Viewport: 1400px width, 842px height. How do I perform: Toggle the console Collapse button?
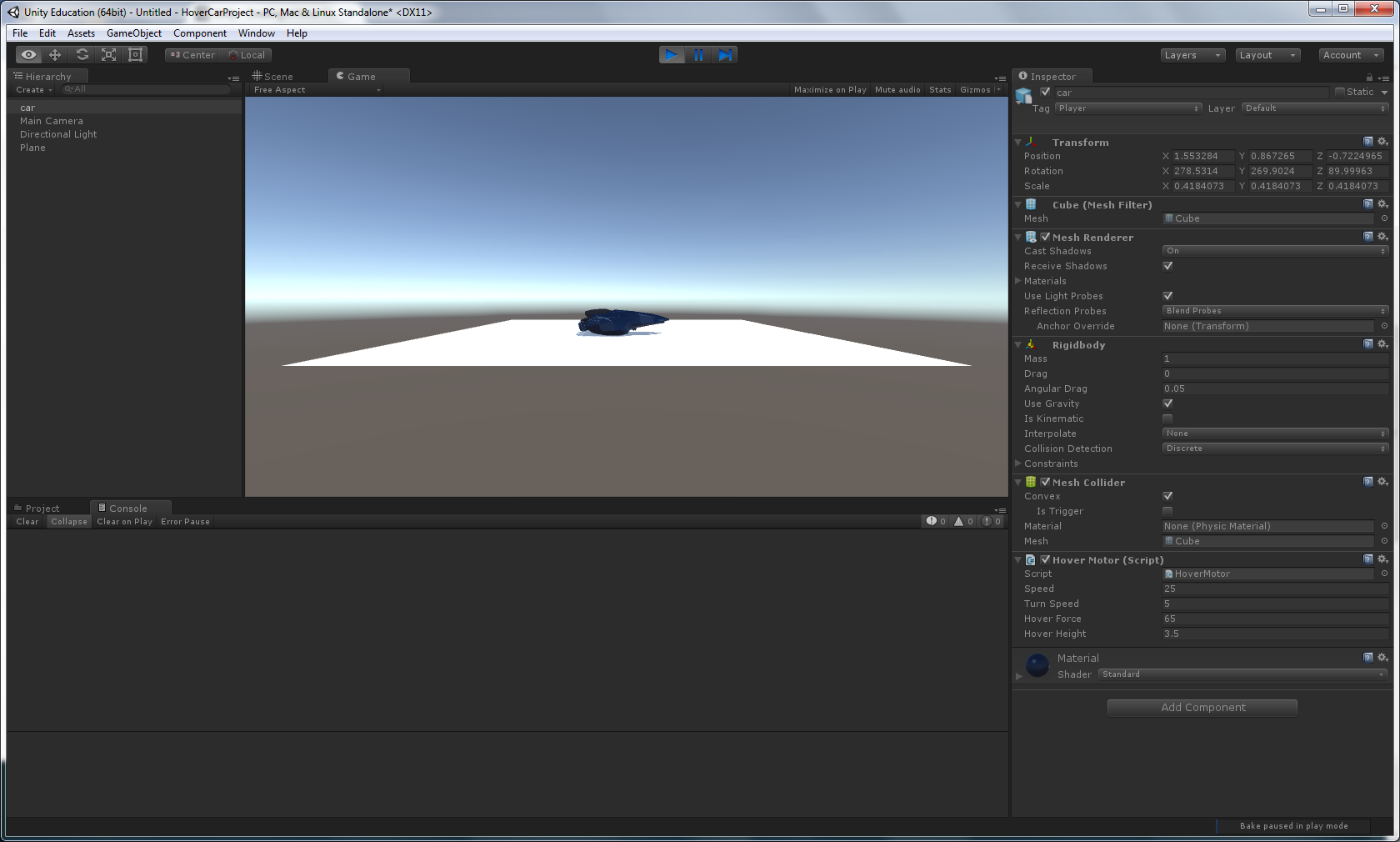click(69, 522)
